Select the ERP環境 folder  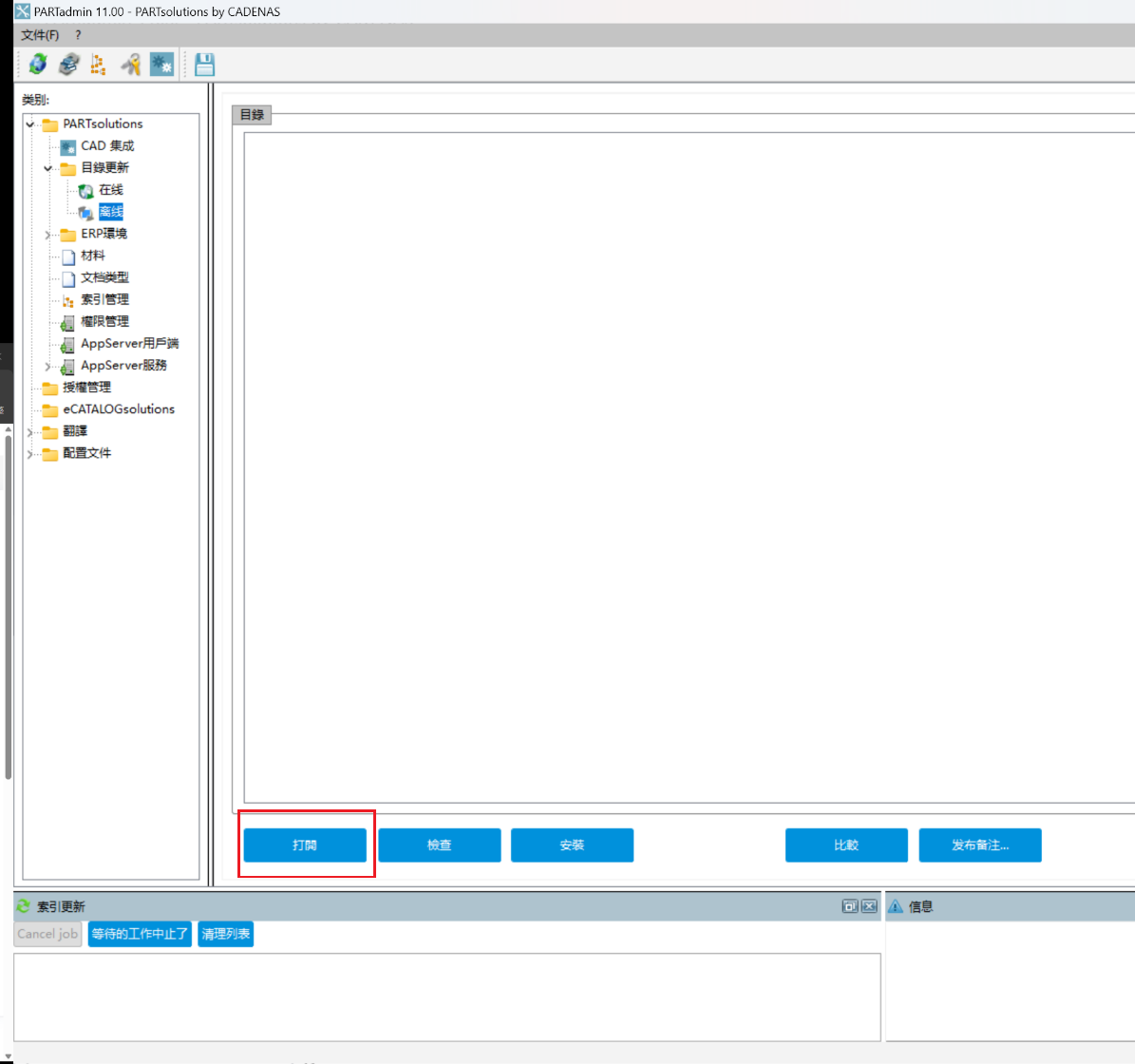pos(104,234)
